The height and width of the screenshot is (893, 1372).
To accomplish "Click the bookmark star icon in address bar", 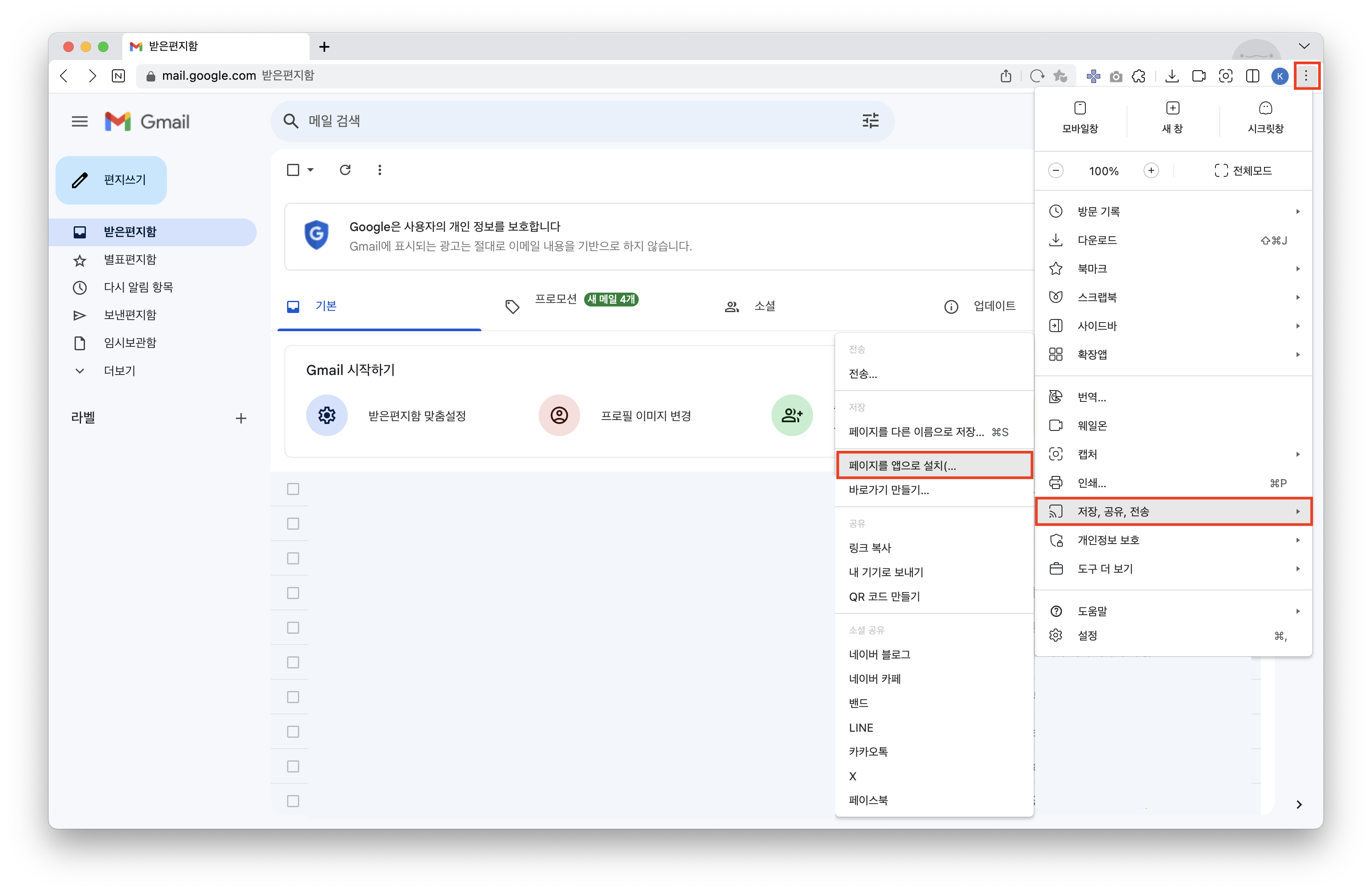I will pos(1060,76).
